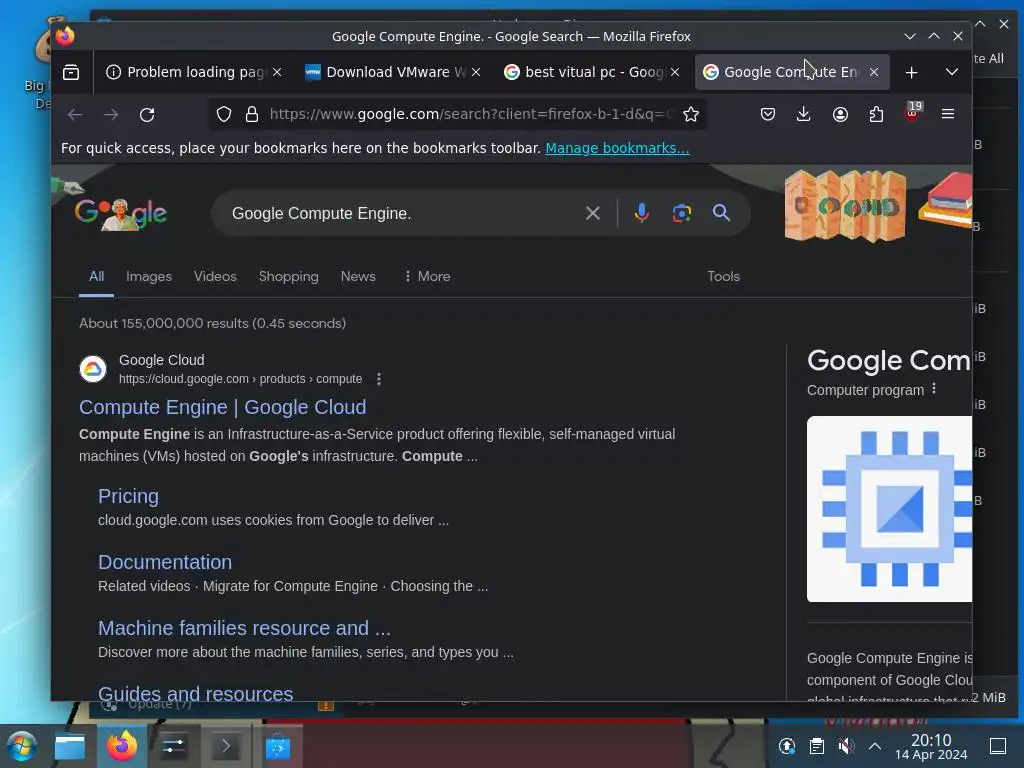
Task: Go back to previous page
Action: pyautogui.click(x=75, y=114)
